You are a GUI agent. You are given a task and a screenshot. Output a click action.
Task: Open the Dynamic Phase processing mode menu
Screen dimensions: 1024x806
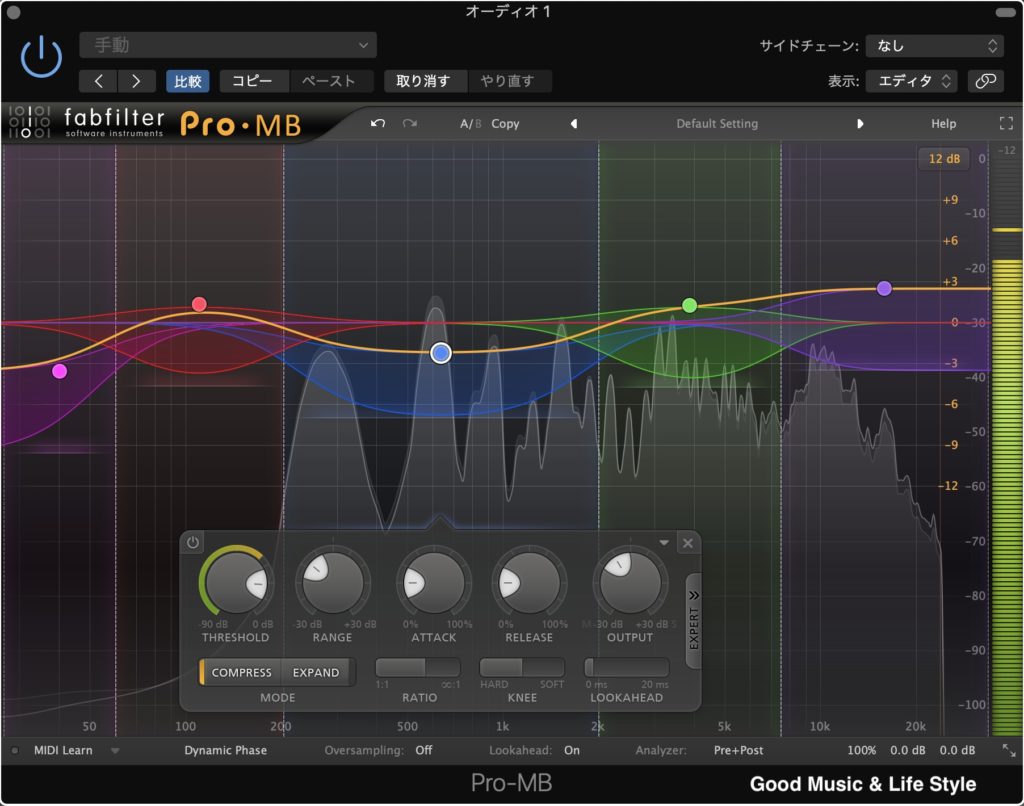point(225,750)
